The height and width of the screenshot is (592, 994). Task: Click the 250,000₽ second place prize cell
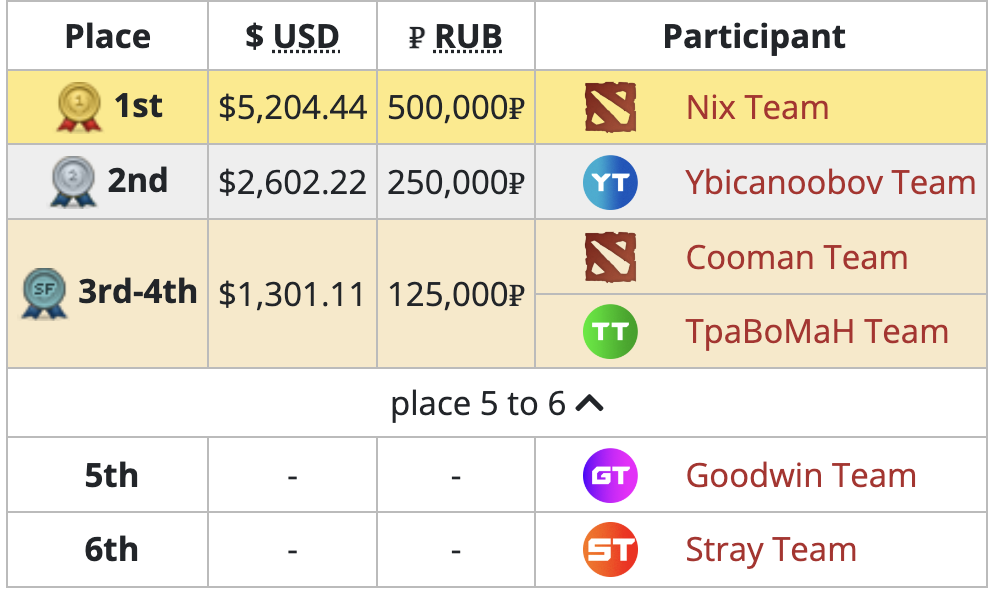point(456,182)
